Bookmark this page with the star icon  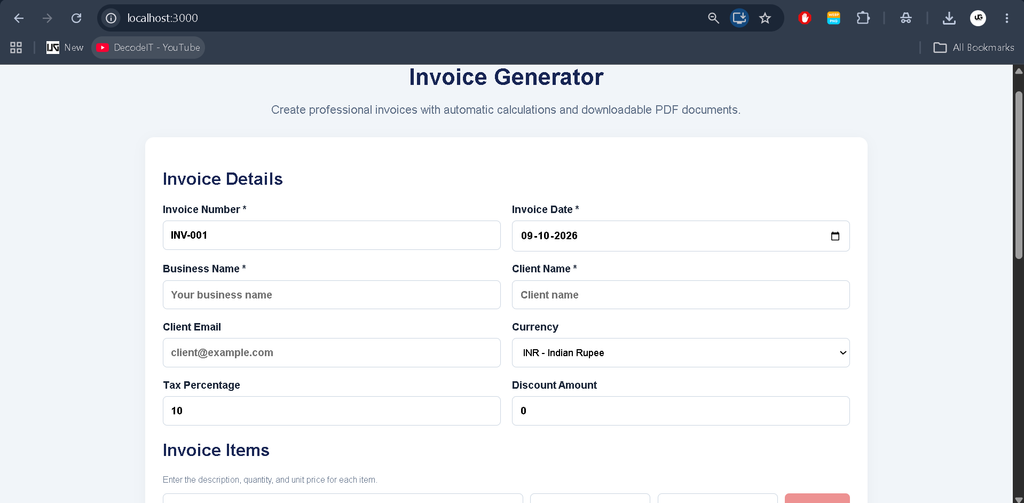click(x=765, y=18)
